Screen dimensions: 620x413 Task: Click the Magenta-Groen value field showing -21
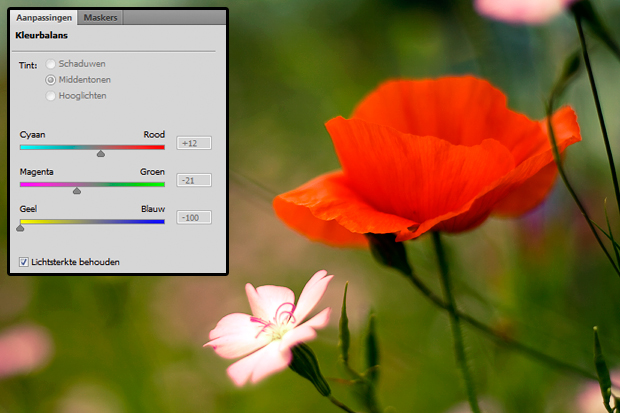[x=194, y=180]
